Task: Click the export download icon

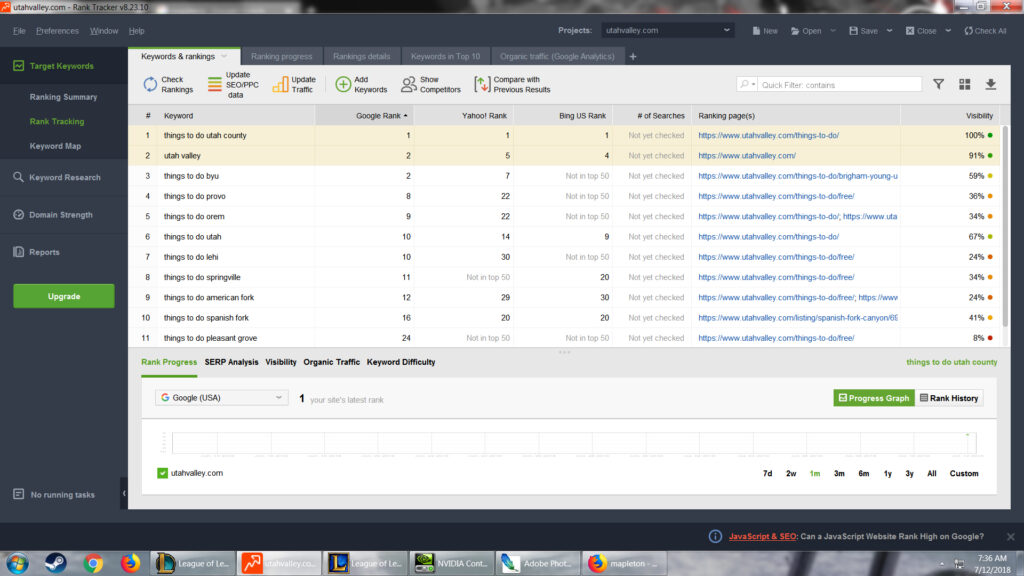Action: [991, 84]
